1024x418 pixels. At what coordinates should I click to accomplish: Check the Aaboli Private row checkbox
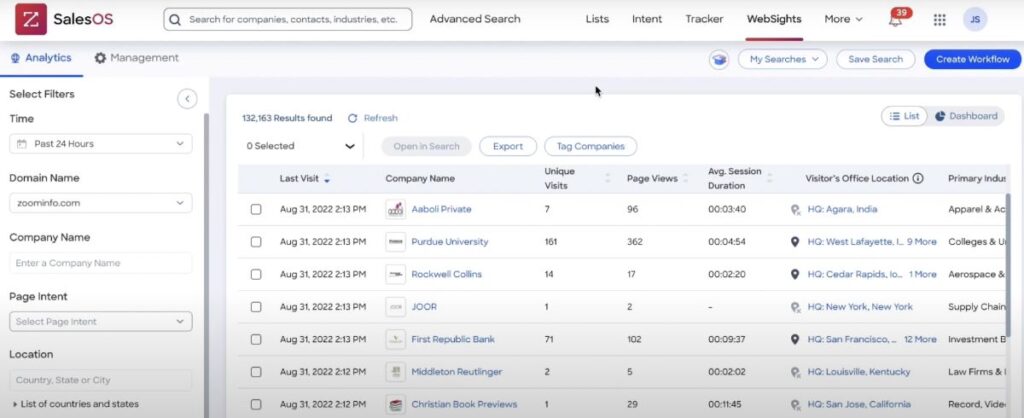coord(256,210)
